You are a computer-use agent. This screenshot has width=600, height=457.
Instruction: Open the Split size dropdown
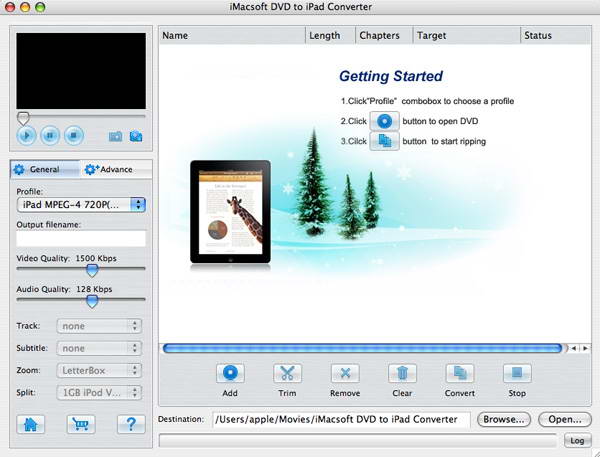pyautogui.click(x=98, y=392)
